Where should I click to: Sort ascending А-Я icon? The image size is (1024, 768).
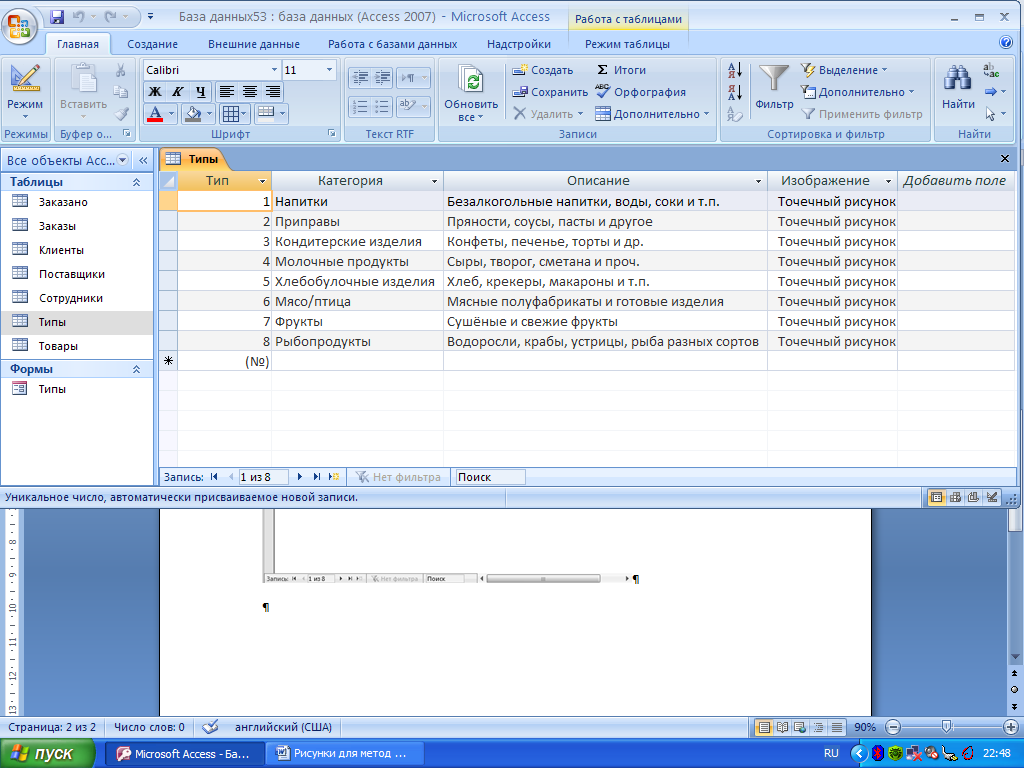click(x=735, y=70)
